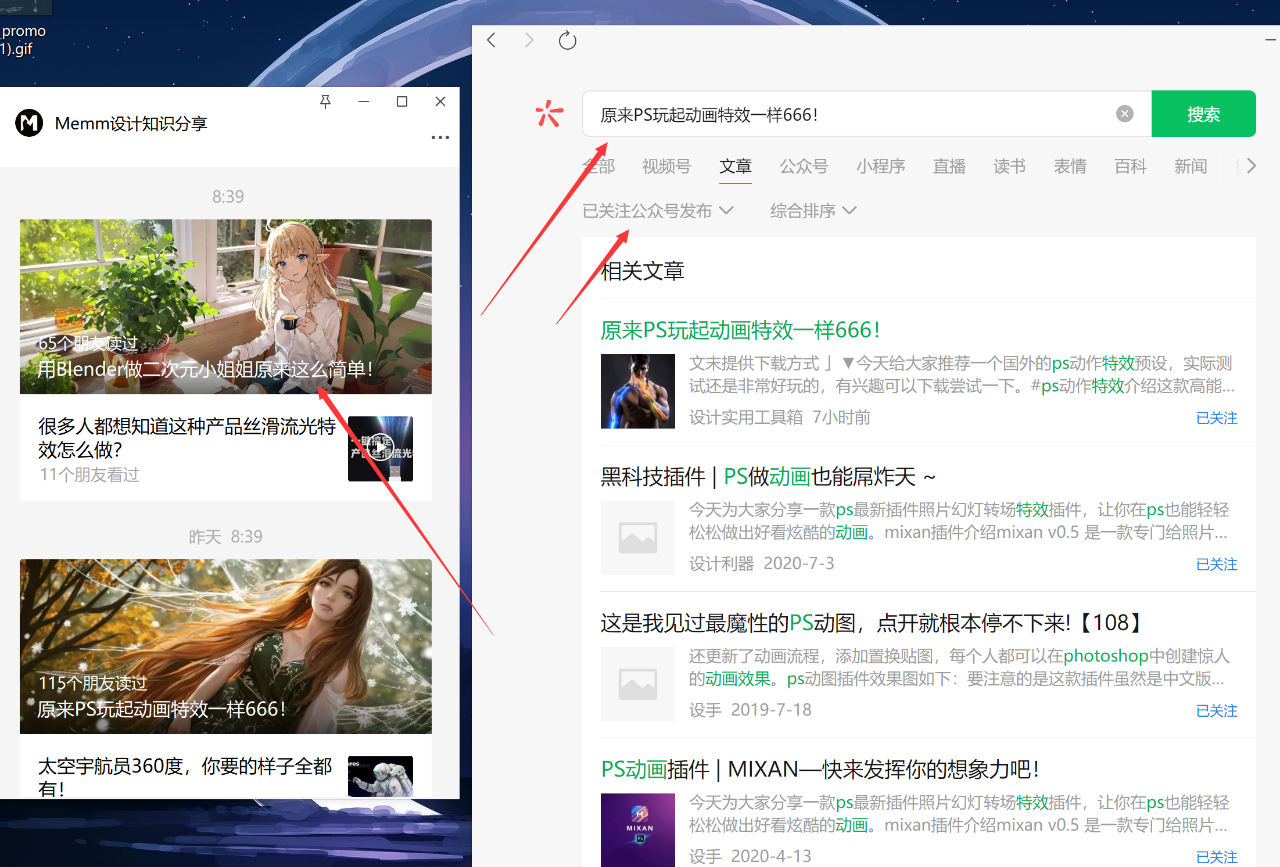The width and height of the screenshot is (1280, 867).
Task: Go back with the left arrow
Action: 491,40
